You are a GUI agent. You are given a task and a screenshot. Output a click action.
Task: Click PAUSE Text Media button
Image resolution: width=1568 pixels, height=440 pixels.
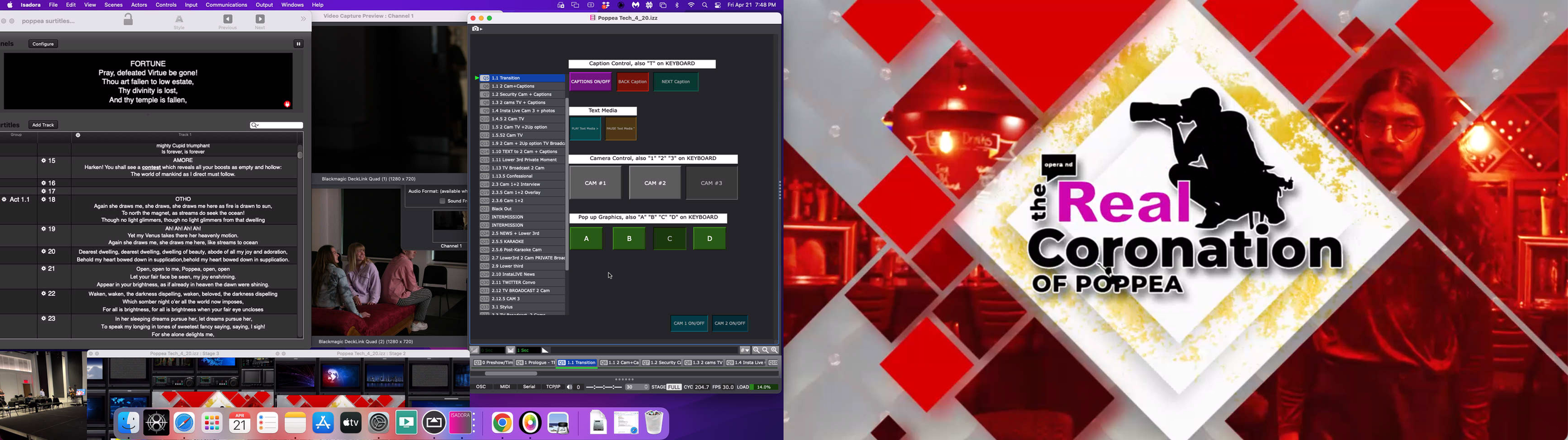[621, 129]
